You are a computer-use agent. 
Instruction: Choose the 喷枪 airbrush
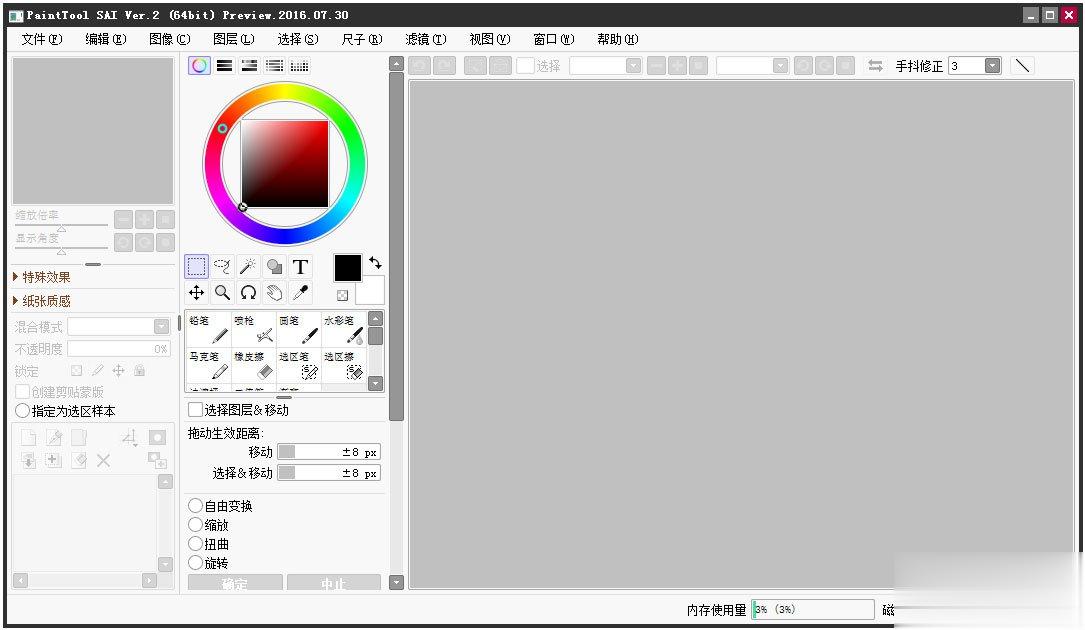(x=253, y=329)
